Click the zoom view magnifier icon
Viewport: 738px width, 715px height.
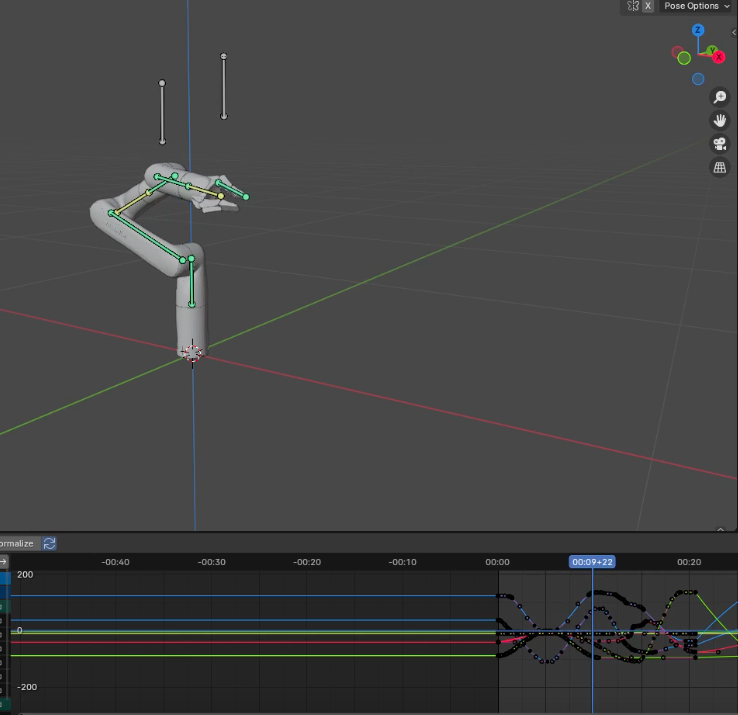coord(719,97)
